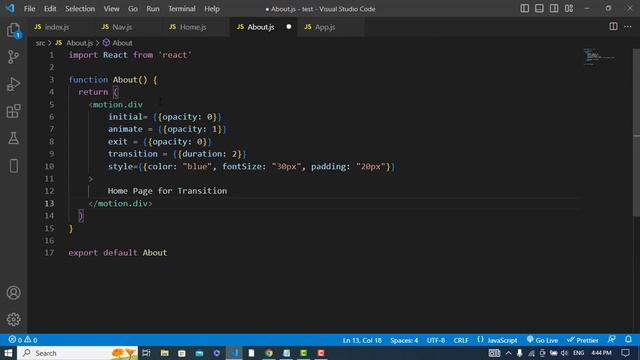Screen dimensions: 640x360
Task: Switch to the index.js tab
Action: pos(61,27)
